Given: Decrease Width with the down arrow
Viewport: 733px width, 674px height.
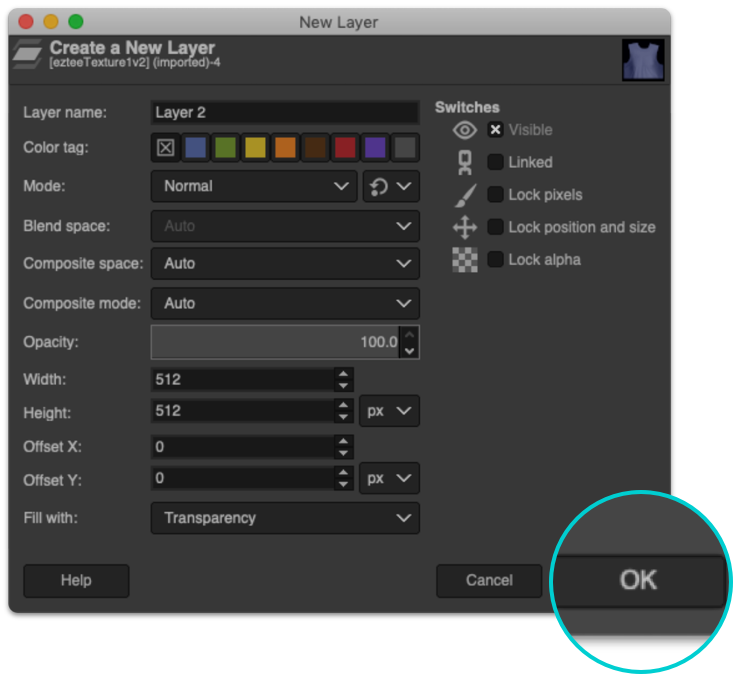Looking at the screenshot, I should (x=344, y=386).
